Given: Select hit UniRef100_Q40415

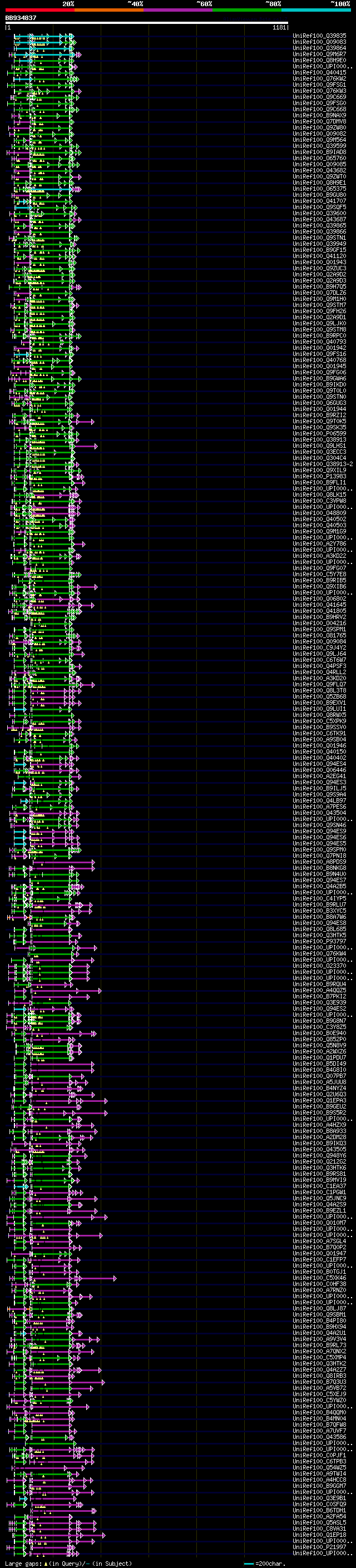Looking at the screenshot, I should click(x=319, y=72).
